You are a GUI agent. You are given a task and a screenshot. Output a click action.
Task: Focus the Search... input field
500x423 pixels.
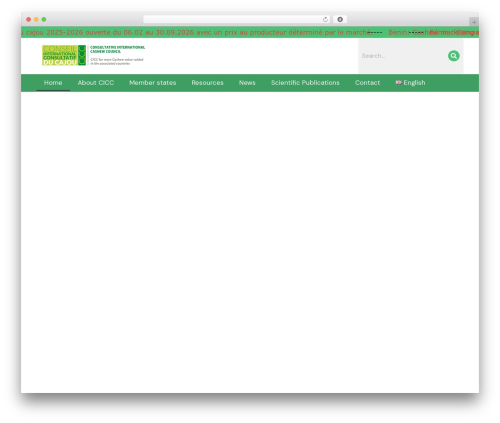point(403,56)
